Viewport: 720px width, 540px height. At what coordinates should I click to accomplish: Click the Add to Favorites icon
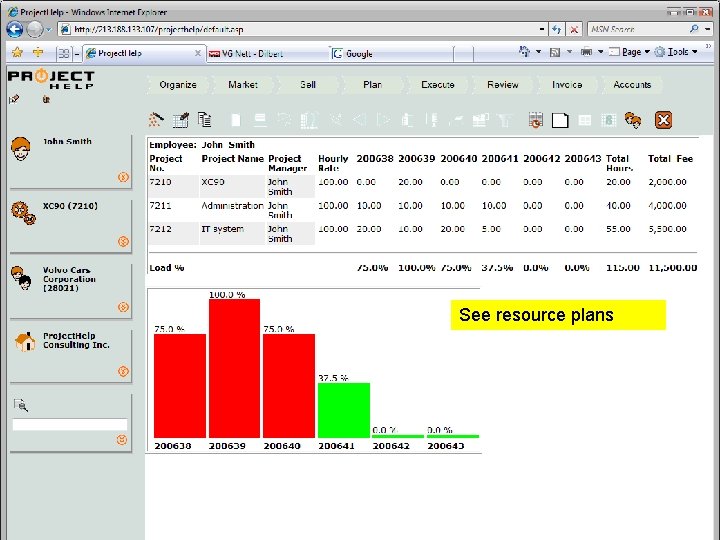coord(38,52)
